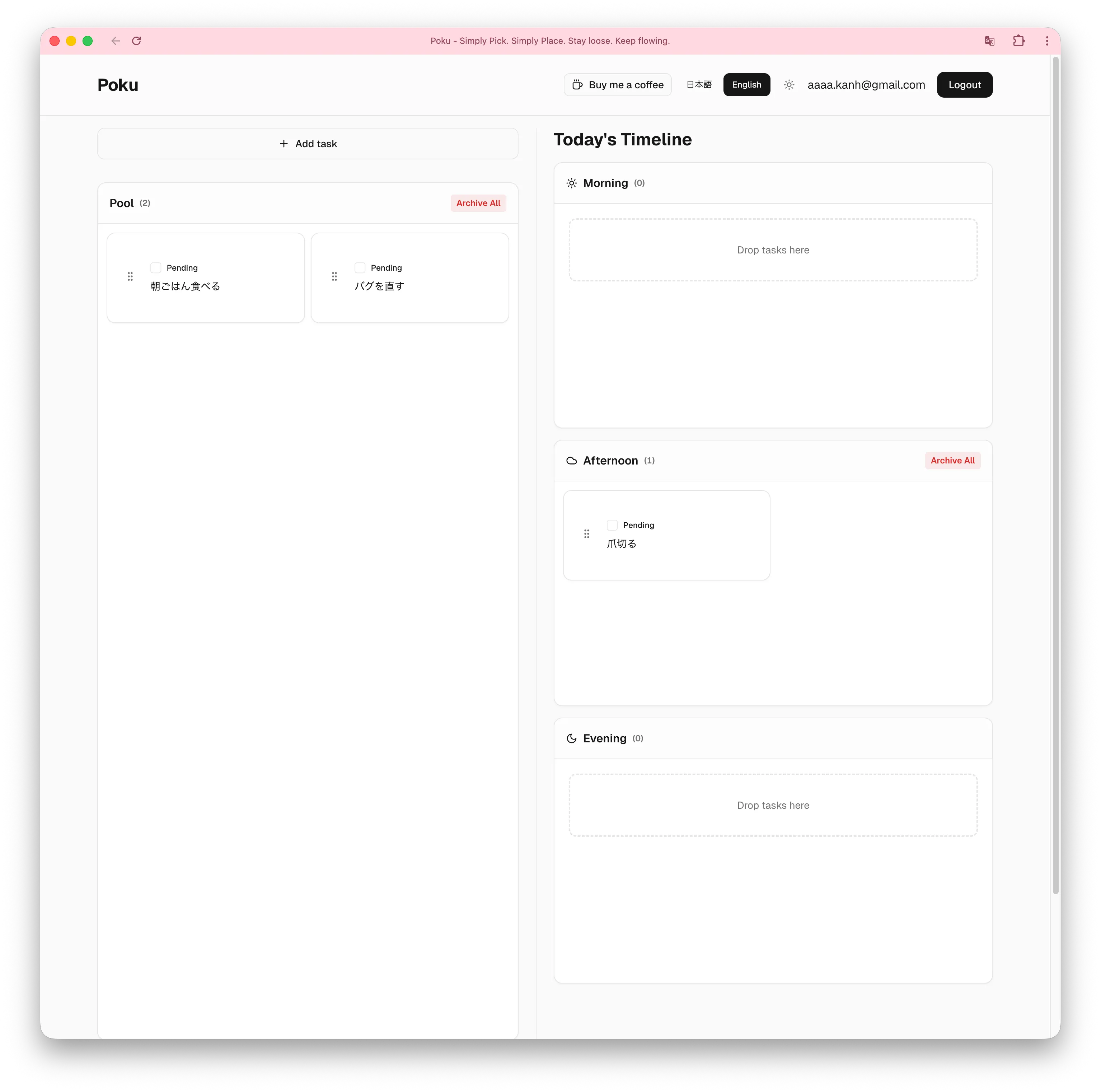Open the browser extensions puzzle icon
Viewport: 1101px width, 1092px height.
tap(1018, 41)
